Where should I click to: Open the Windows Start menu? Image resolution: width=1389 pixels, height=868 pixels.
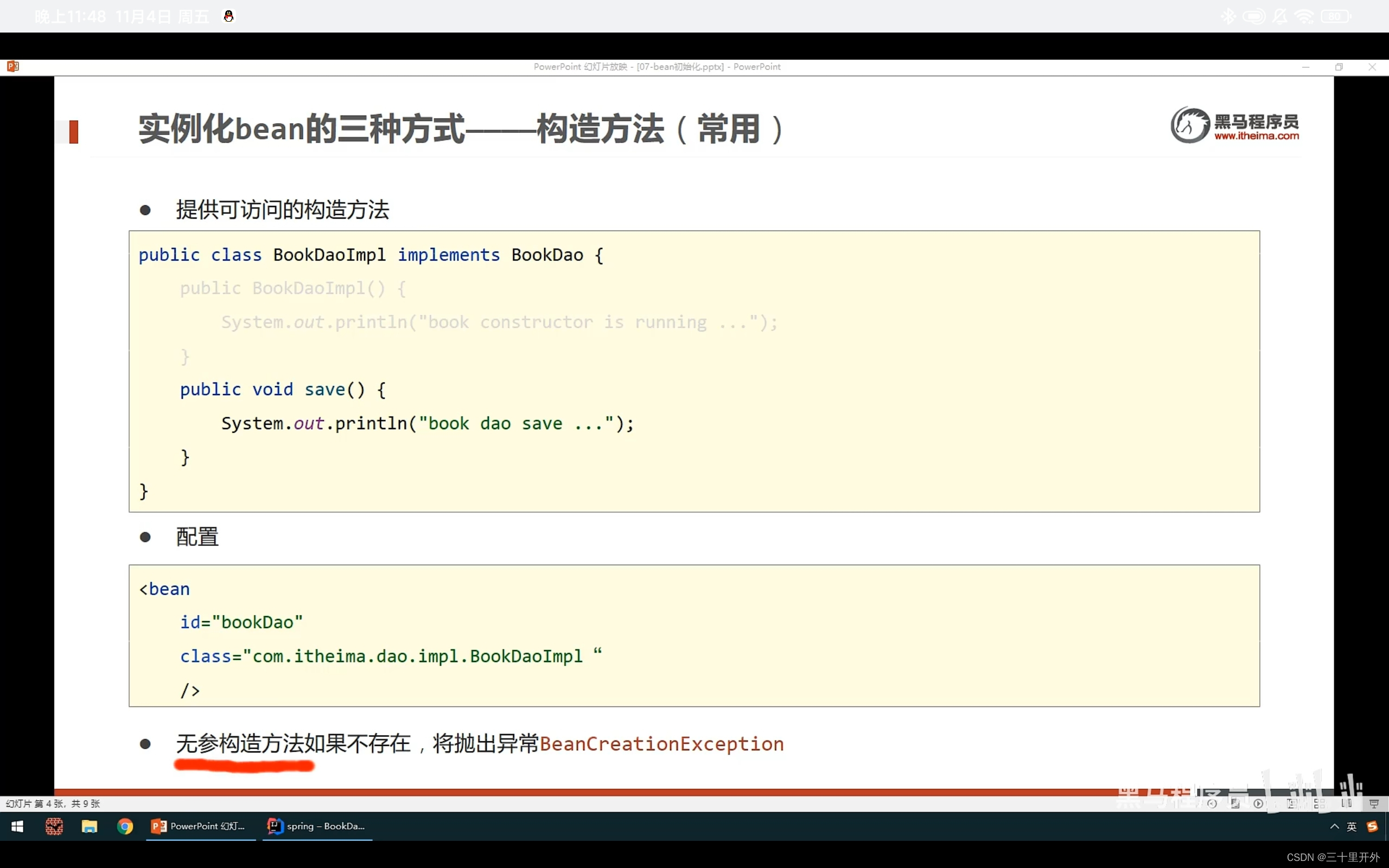pyautogui.click(x=17, y=826)
